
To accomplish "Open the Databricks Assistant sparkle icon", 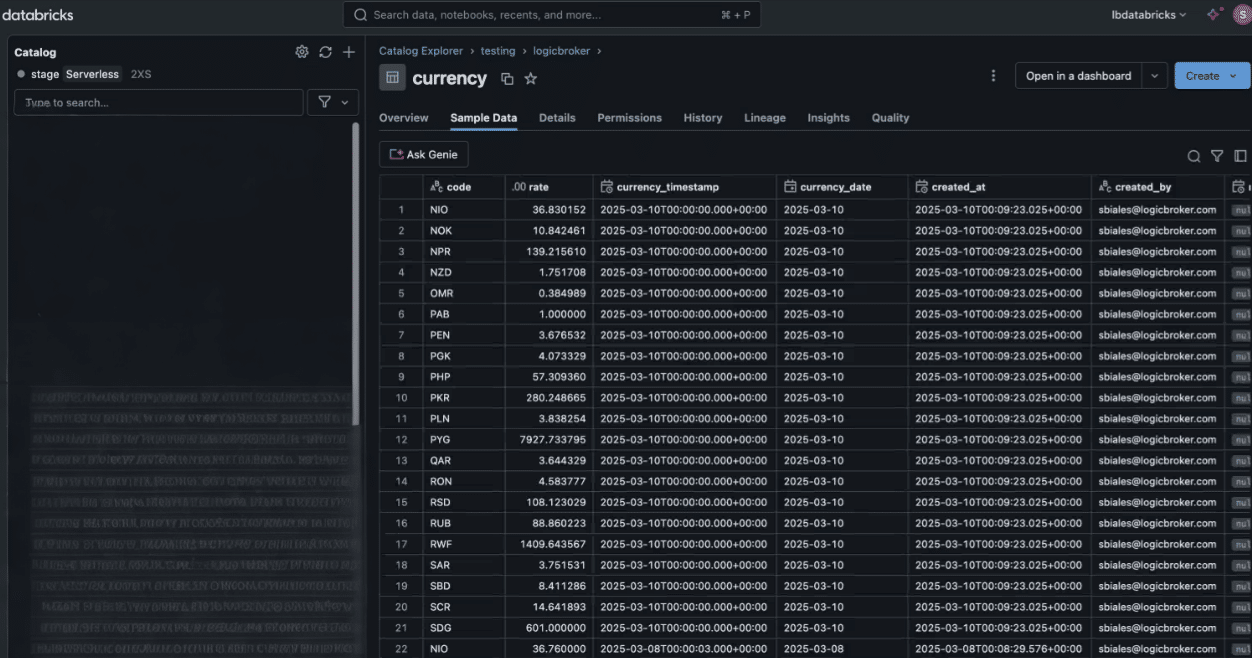I will pos(1213,15).
